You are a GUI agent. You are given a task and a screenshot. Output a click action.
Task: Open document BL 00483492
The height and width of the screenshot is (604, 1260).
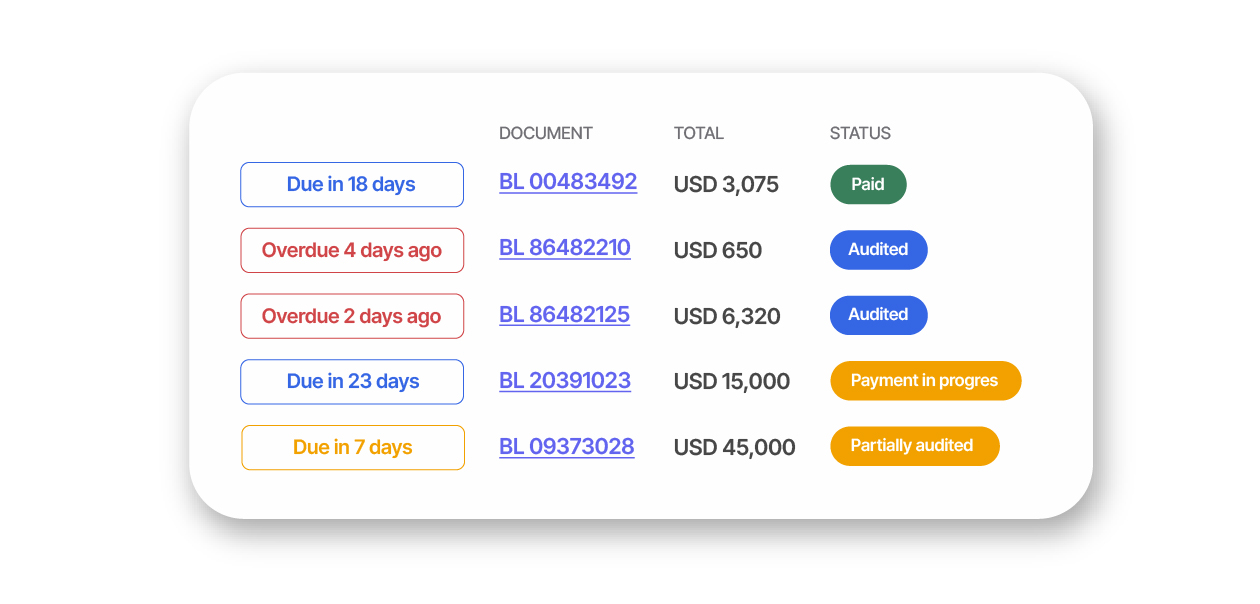point(568,182)
